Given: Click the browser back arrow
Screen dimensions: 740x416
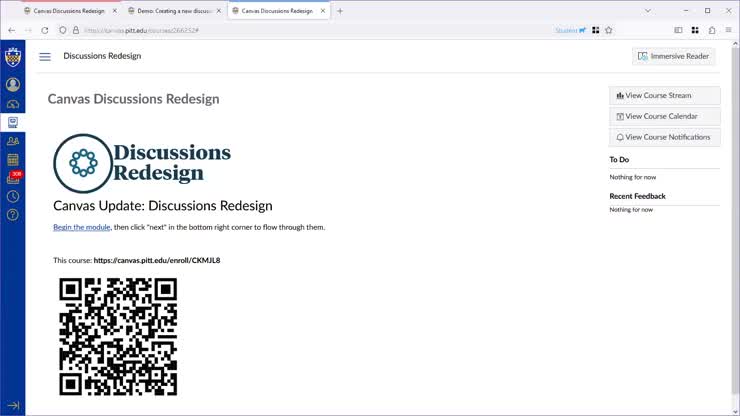Looking at the screenshot, I should click(x=12, y=30).
